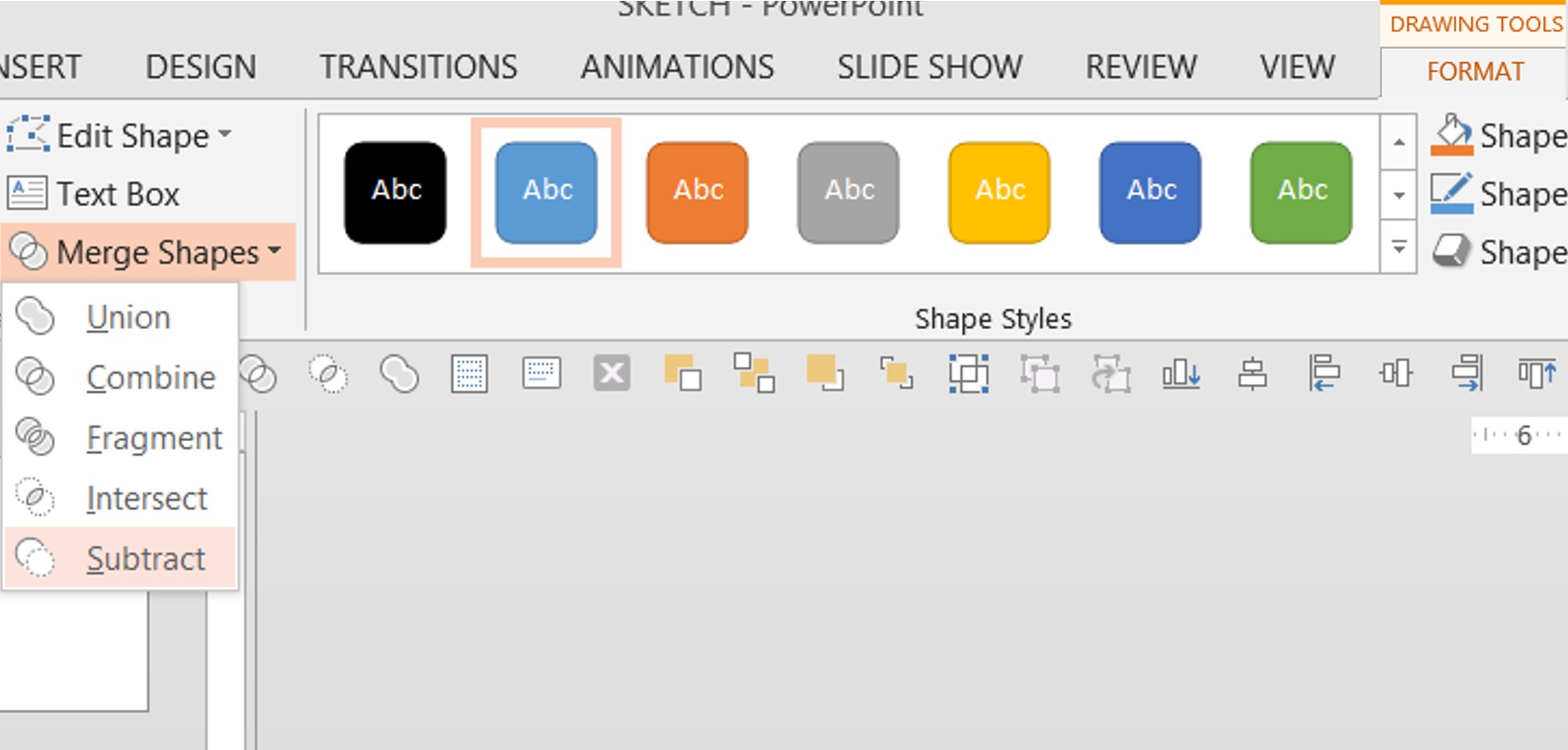The width and height of the screenshot is (1568, 750).
Task: Collapse the Merge Shapes dropdown menu
Action: pos(147,252)
